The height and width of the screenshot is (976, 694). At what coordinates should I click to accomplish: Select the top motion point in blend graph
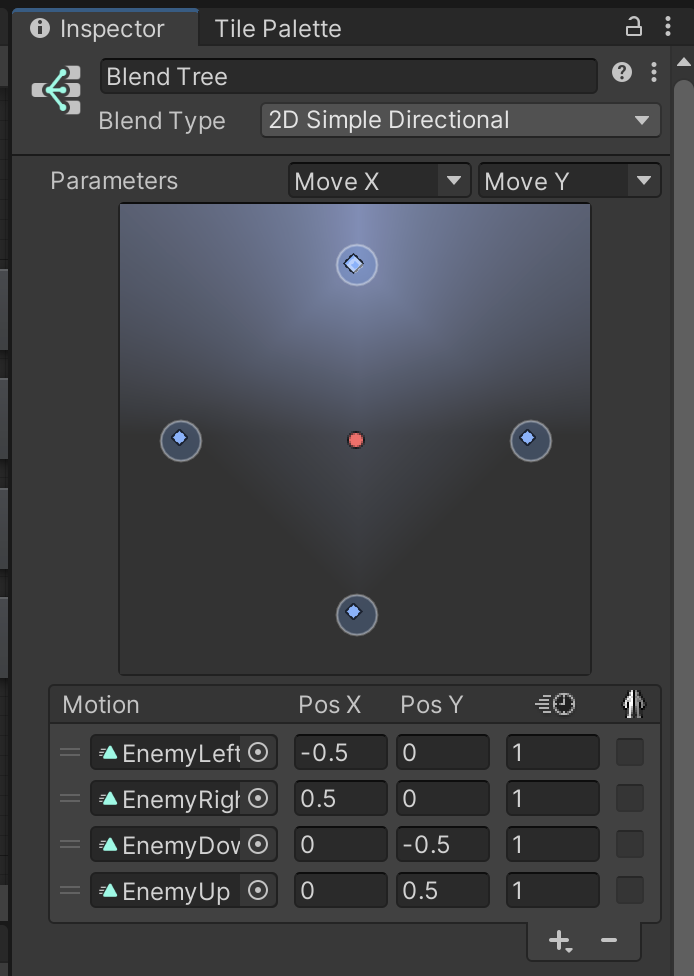(354, 264)
